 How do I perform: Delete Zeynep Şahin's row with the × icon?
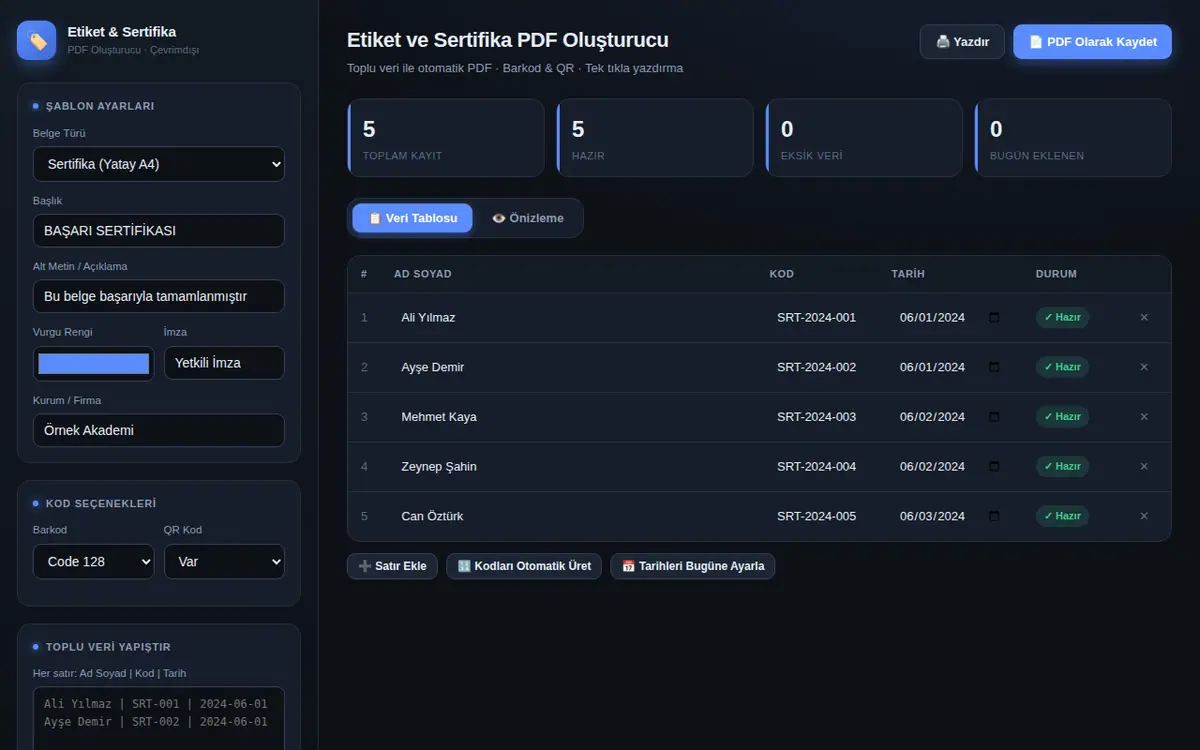(x=1144, y=466)
